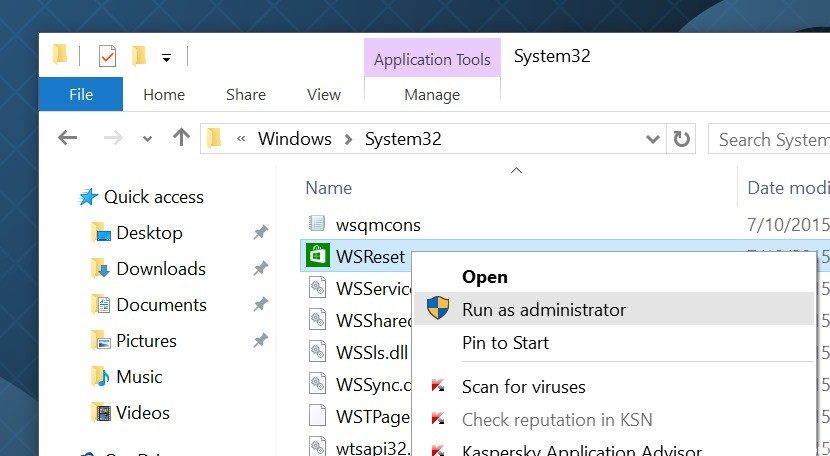
Task: Click the WSService file icon
Action: pyautogui.click(x=317, y=288)
